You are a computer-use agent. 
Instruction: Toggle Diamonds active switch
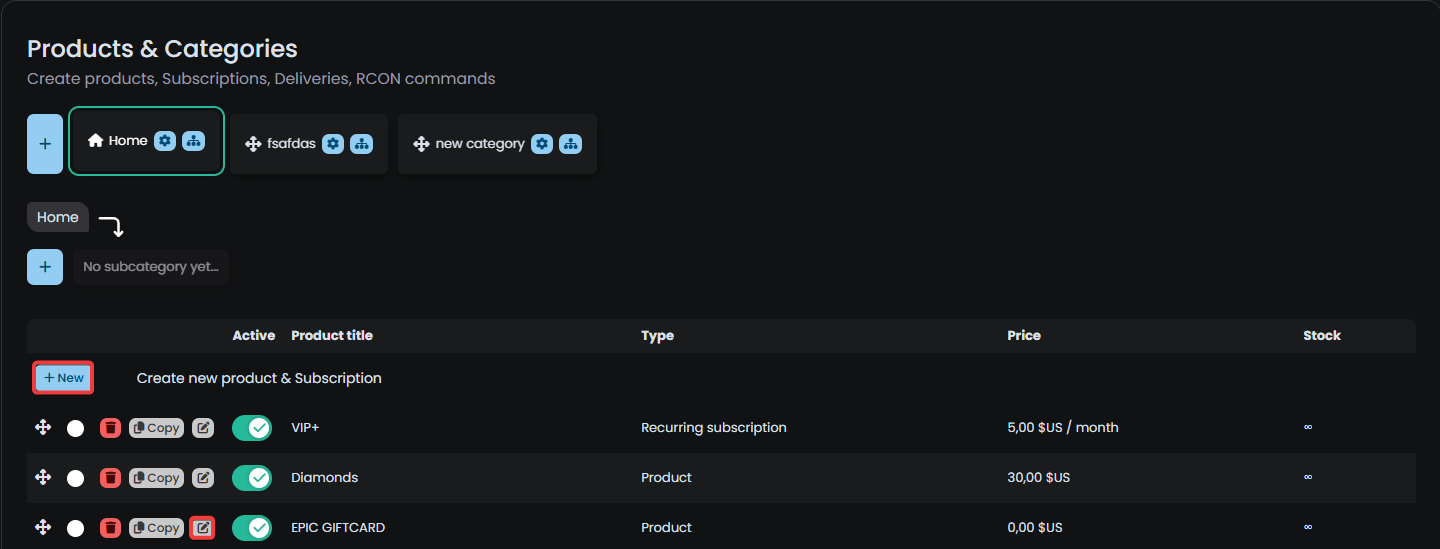coord(252,478)
